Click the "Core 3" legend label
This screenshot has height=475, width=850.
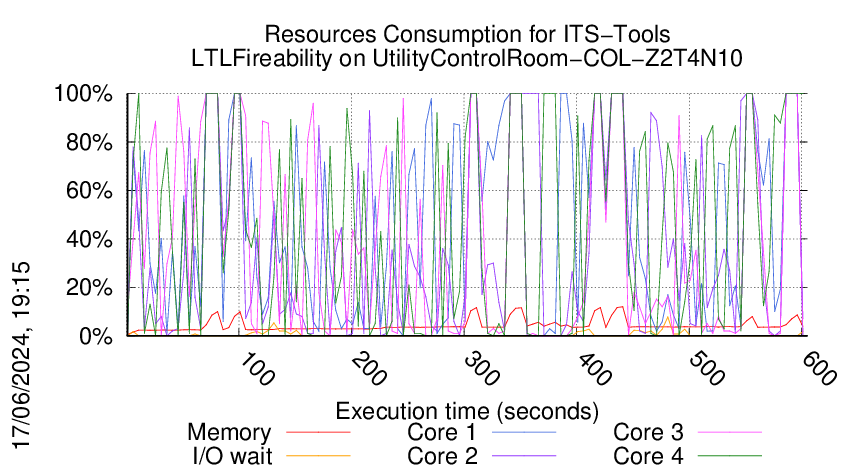click(648, 433)
